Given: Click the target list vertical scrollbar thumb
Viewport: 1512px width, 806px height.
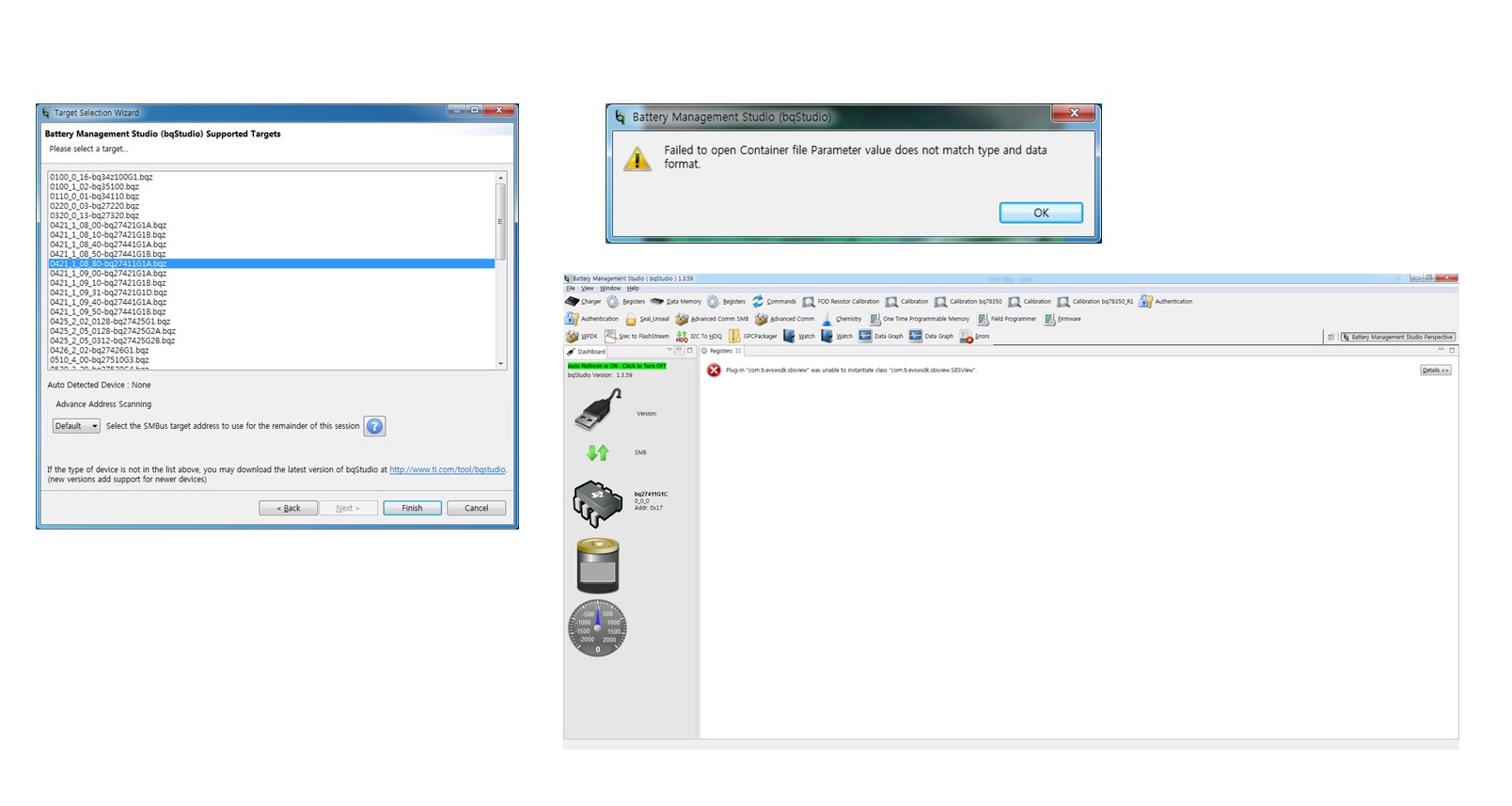Looking at the screenshot, I should coord(501,221).
